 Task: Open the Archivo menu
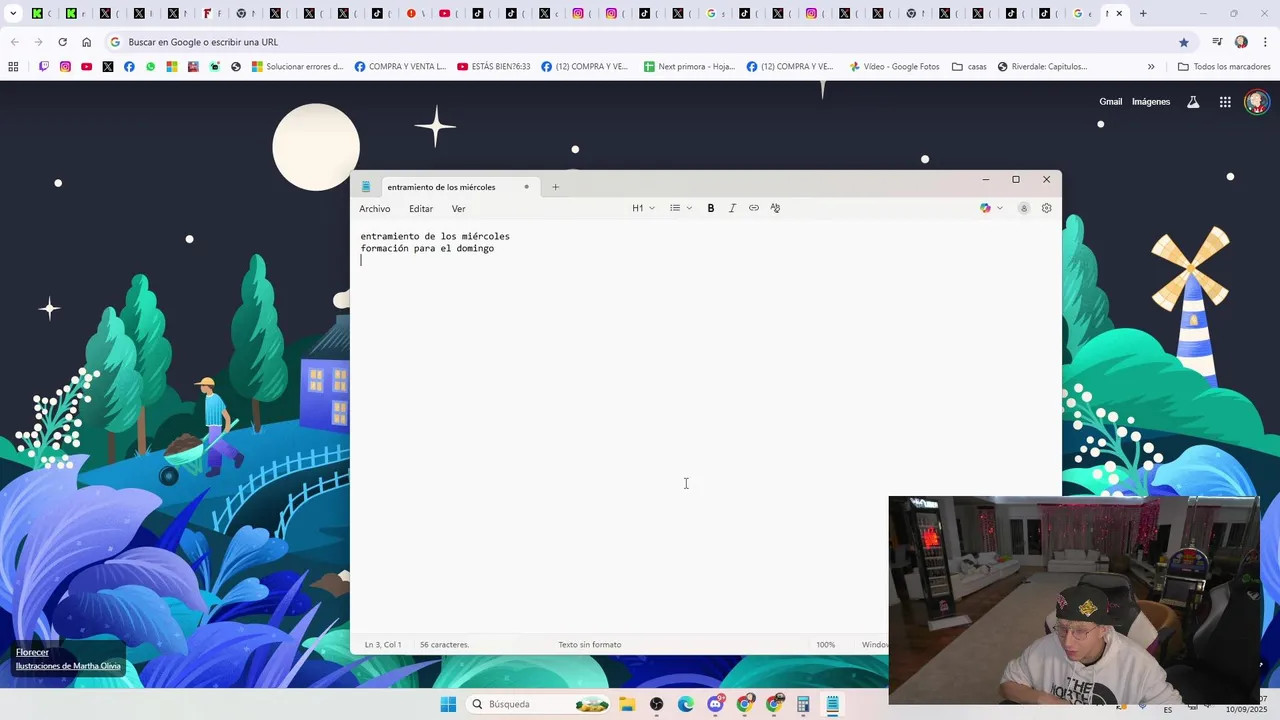tap(375, 209)
